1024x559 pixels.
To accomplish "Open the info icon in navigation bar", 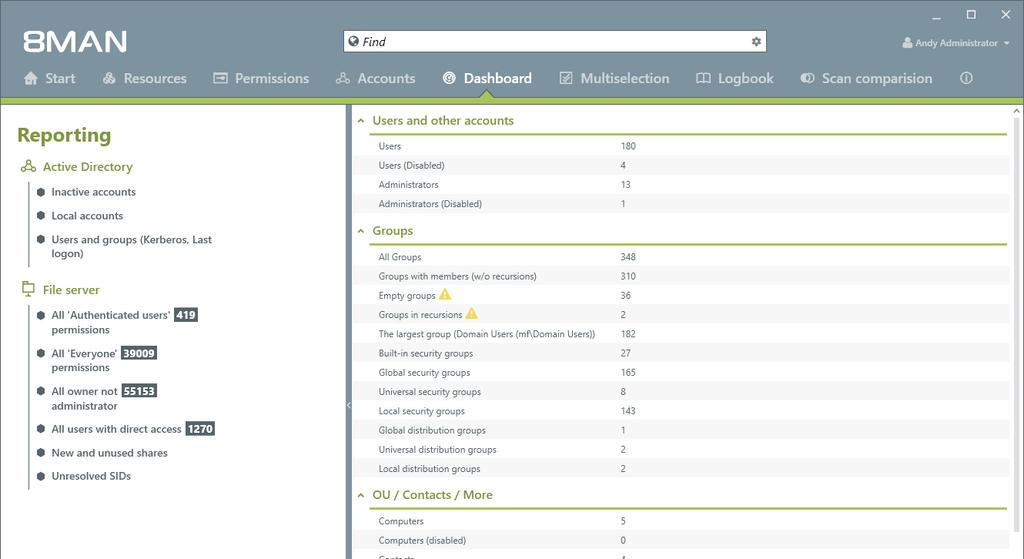I will pos(967,78).
